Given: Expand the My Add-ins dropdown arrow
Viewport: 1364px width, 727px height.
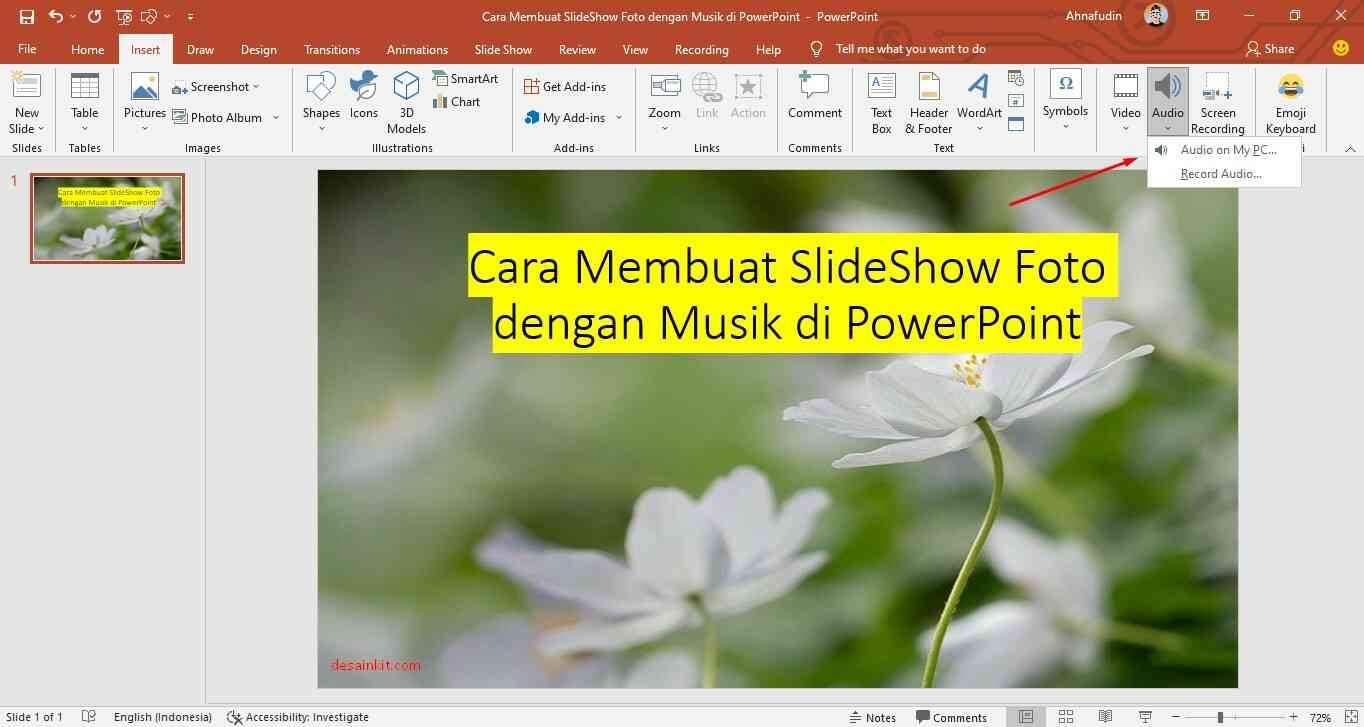Looking at the screenshot, I should pos(619,118).
